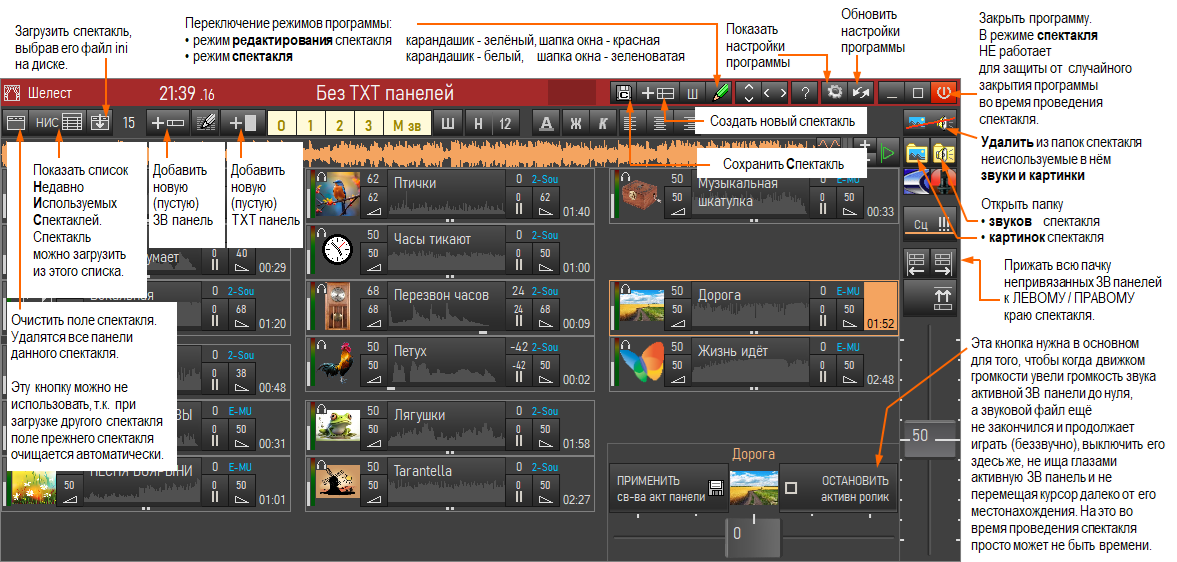This screenshot has height=562, width=1177.
Task: Create a new spectacle with plus-table icon
Action: coord(657,93)
